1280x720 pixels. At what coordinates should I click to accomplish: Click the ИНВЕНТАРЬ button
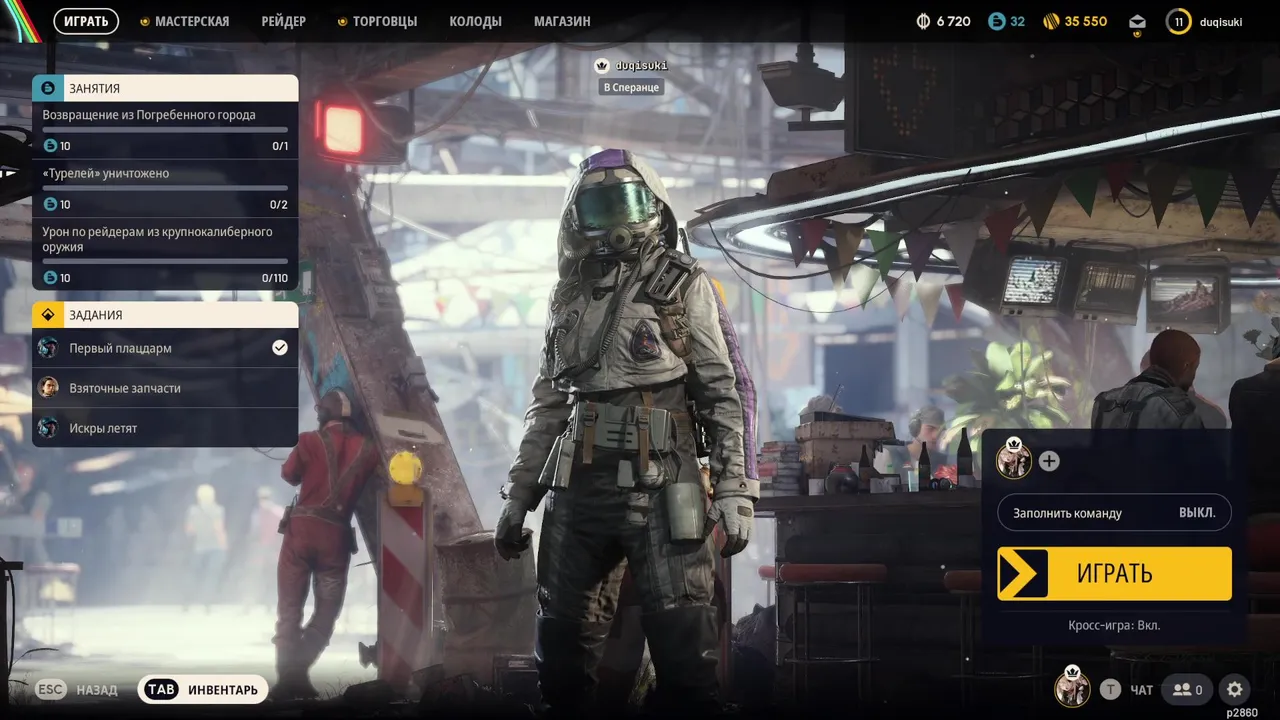(x=203, y=689)
